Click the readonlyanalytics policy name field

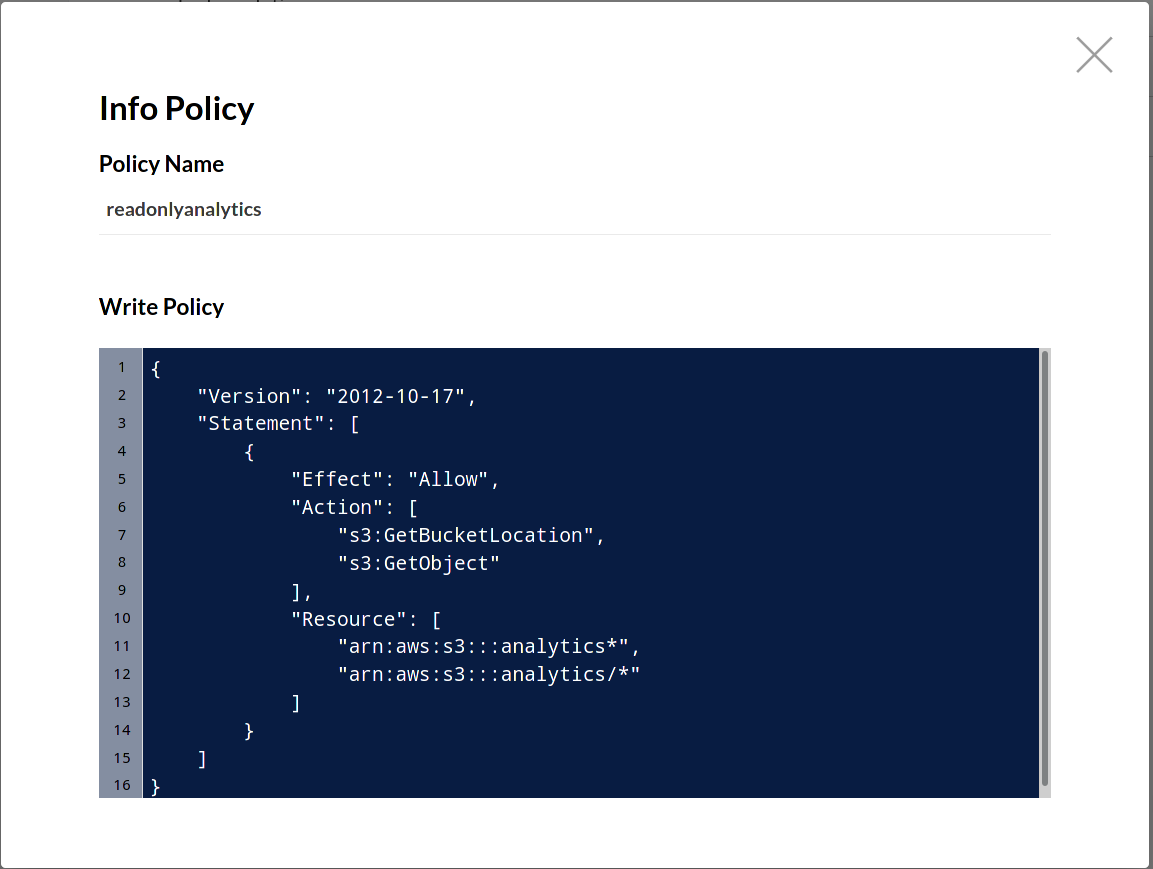(184, 209)
